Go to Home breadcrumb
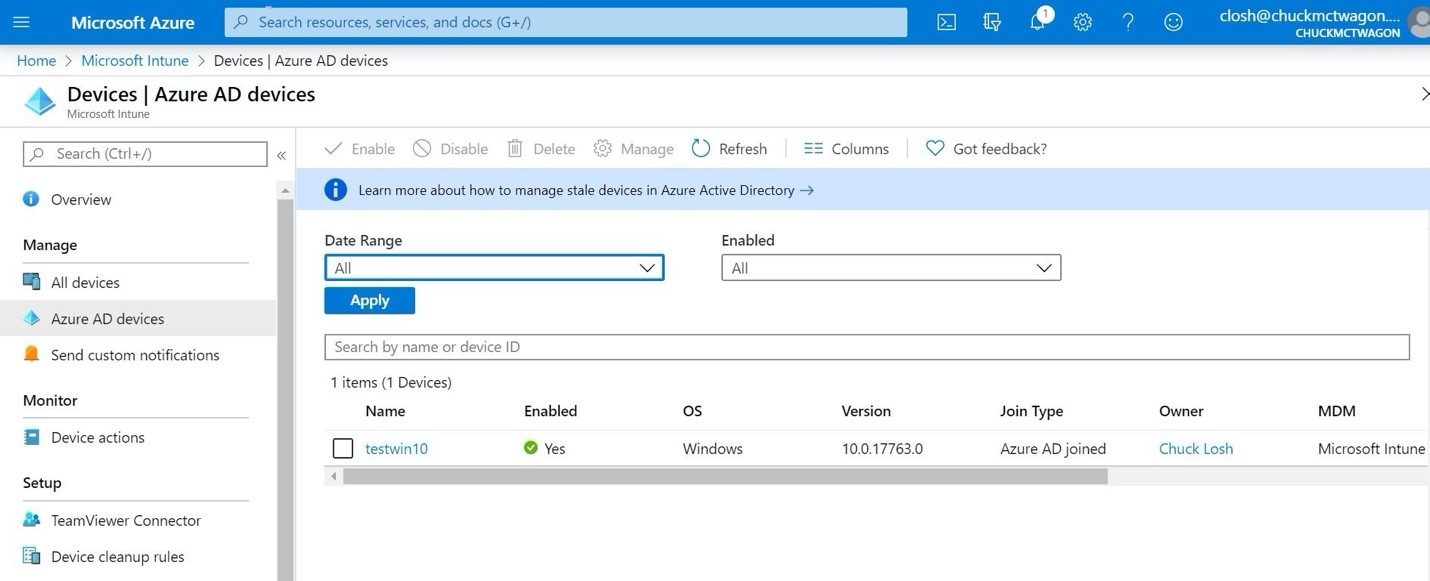The width and height of the screenshot is (1430, 581). point(36,61)
